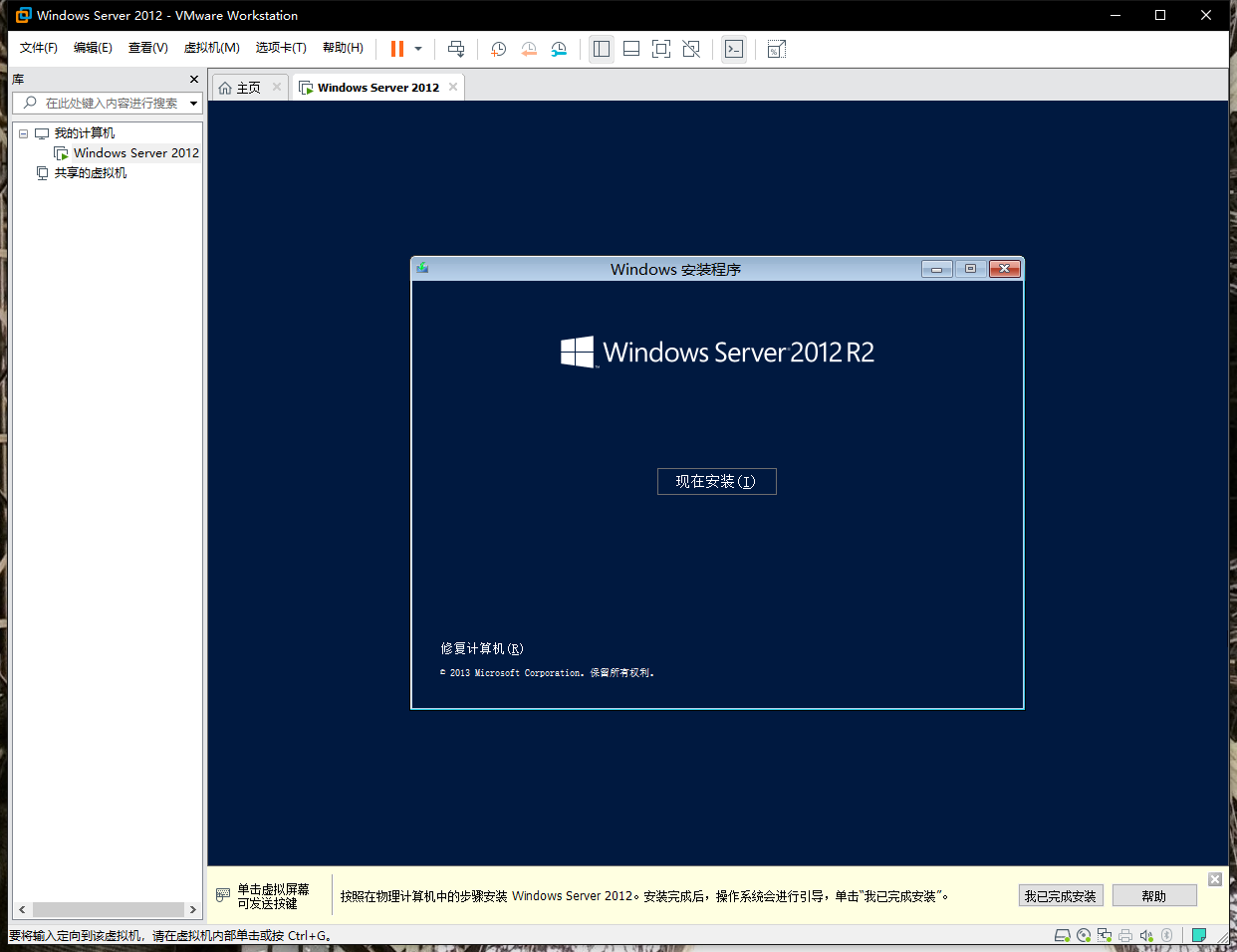The height and width of the screenshot is (952, 1237).
Task: Take a snapshot of the virtual machine
Action: (x=498, y=48)
